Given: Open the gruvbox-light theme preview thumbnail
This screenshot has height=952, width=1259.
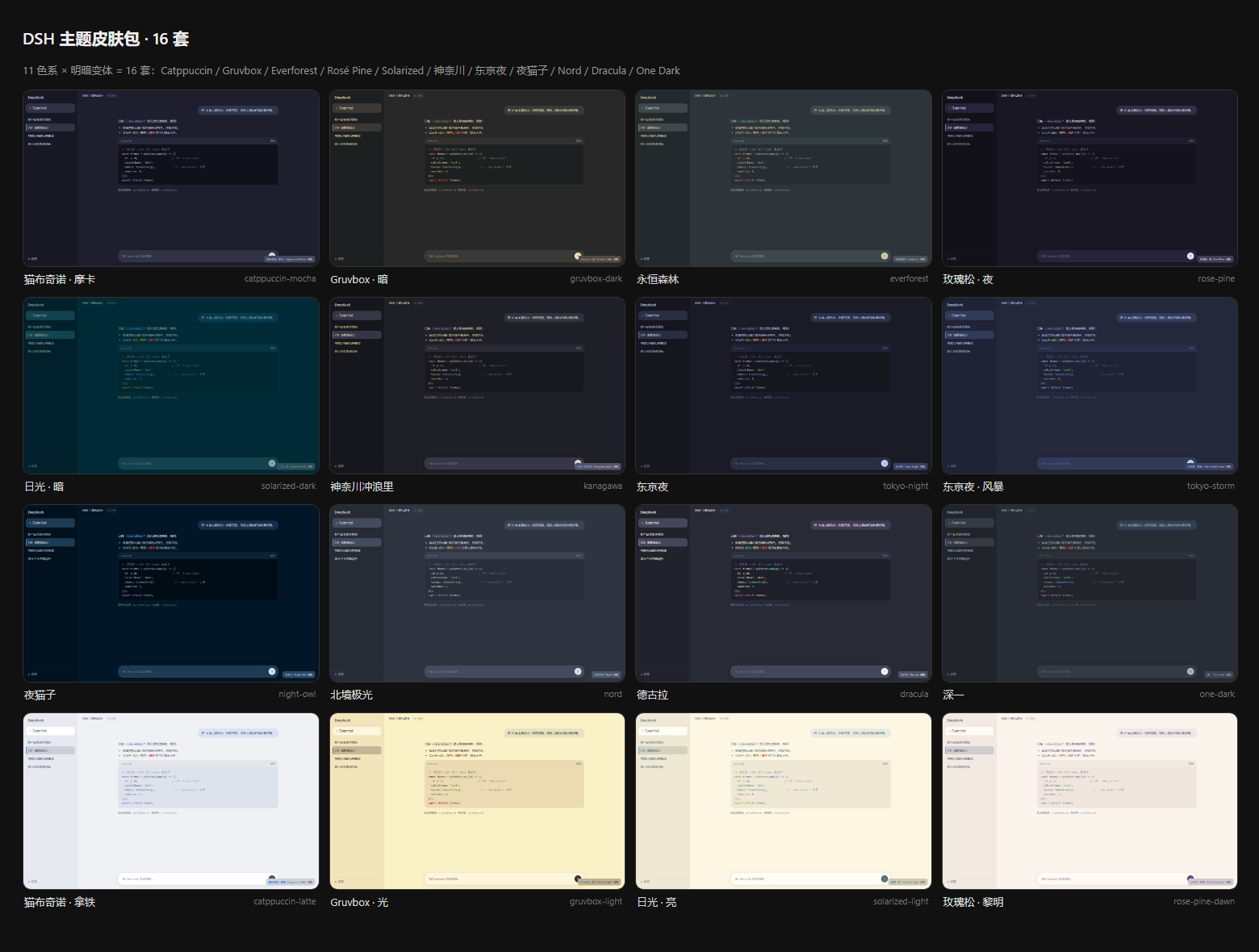Looking at the screenshot, I should [477, 801].
